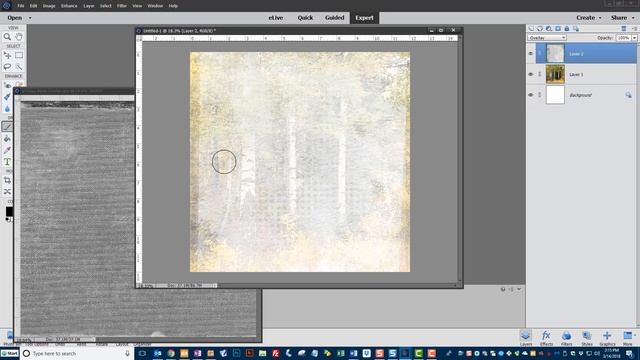Expand the Create dropdown arrow
The width and height of the screenshot is (640, 360).
pos(600,18)
